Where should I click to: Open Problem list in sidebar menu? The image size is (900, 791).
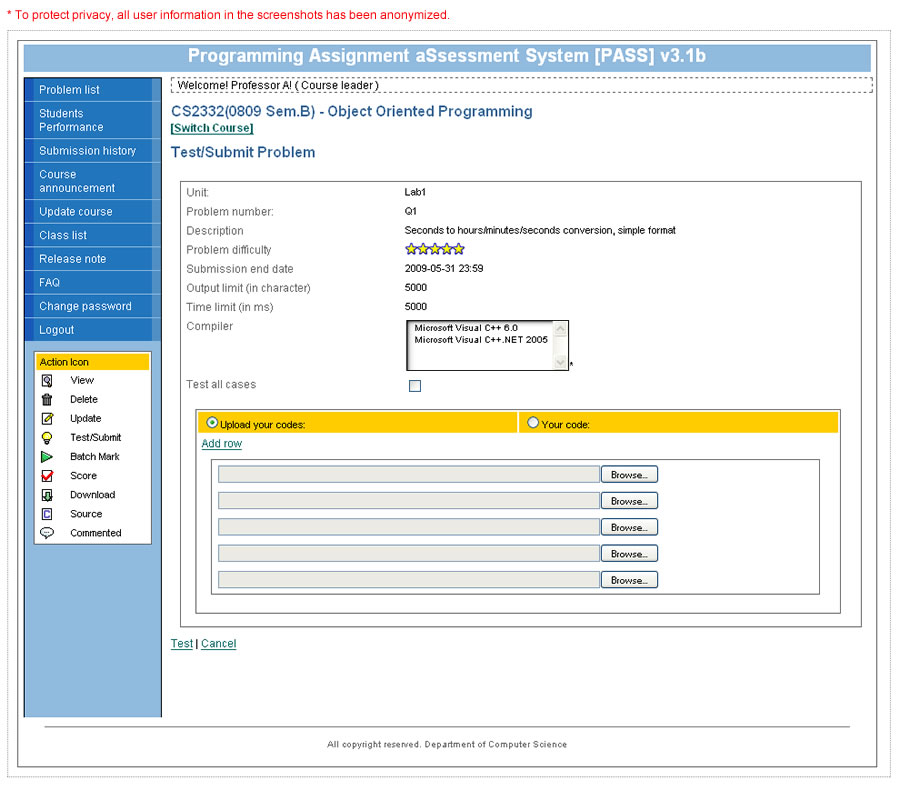70,90
